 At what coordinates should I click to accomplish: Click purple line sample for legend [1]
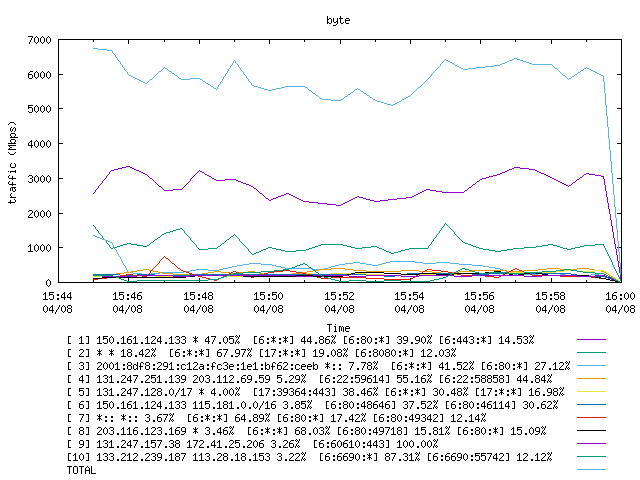pos(591,340)
